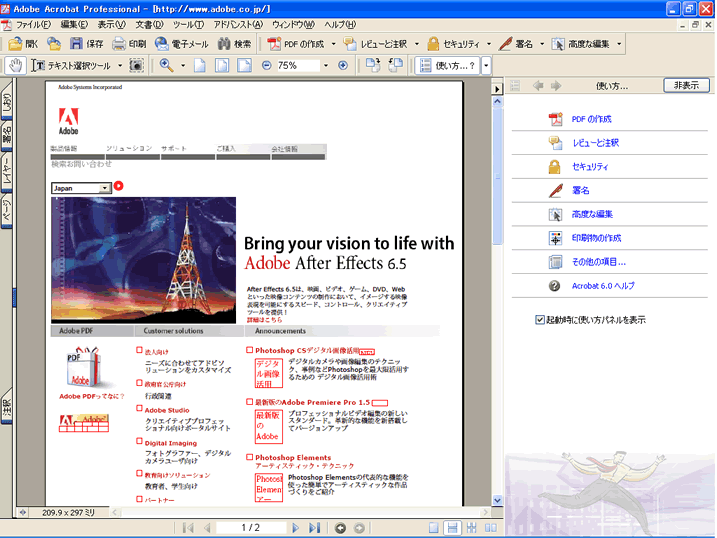Click Advanced Editing (高度な編集) toolbar button
The image size is (717, 538).
click(x=581, y=44)
